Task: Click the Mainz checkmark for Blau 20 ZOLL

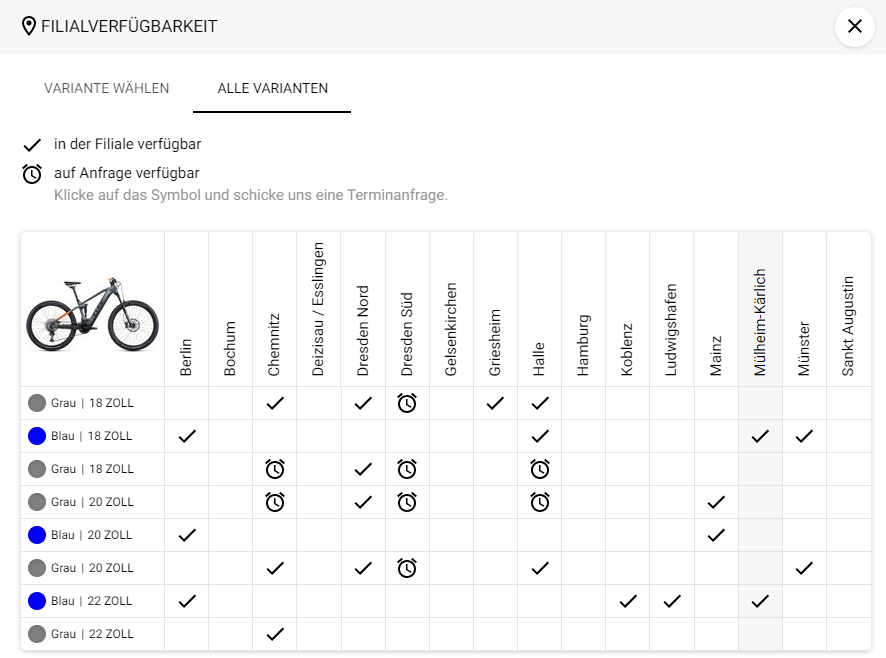Action: pos(716,535)
